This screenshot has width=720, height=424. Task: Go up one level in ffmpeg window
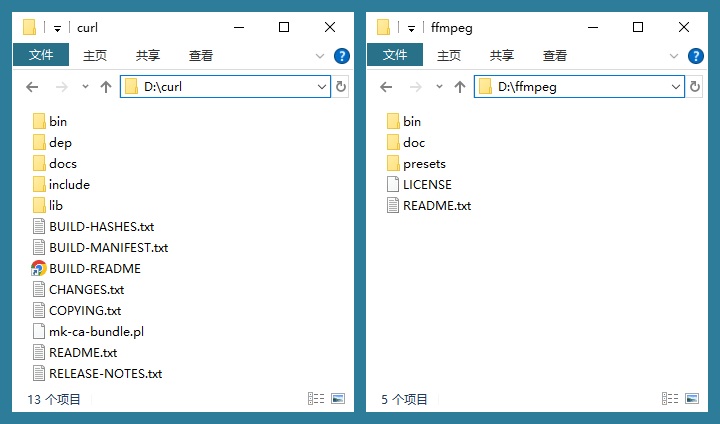point(460,87)
